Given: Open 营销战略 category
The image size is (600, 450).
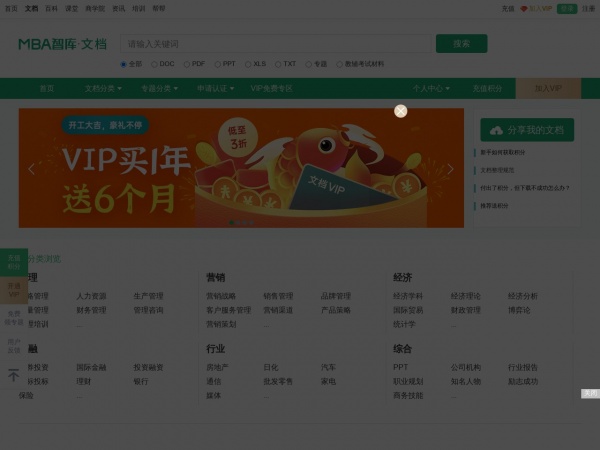Looking at the screenshot, I should coord(221,296).
